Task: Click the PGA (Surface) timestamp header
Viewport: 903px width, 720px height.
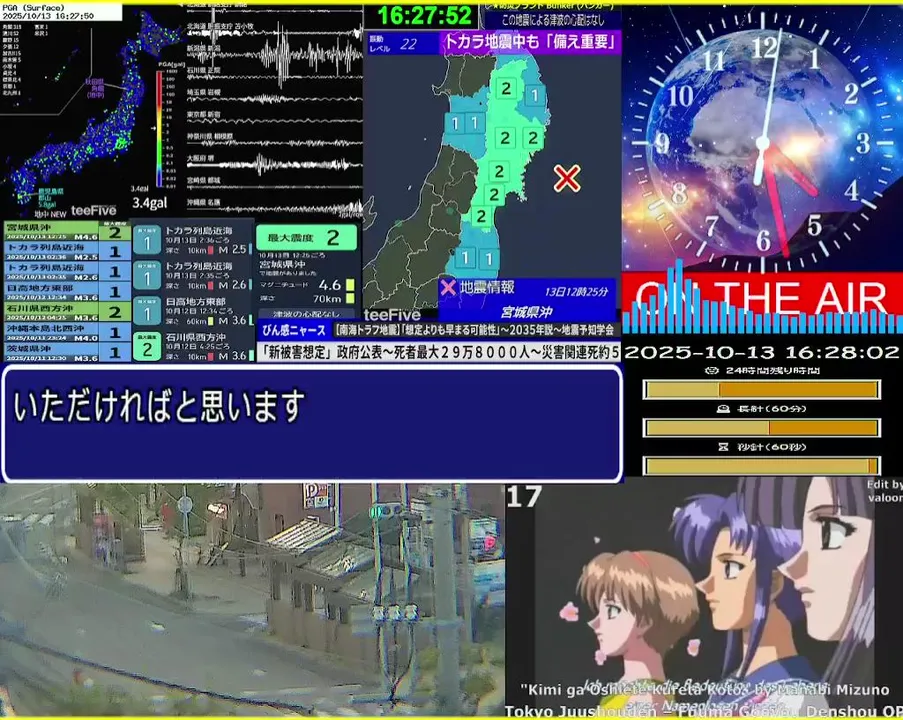Action: point(60,12)
